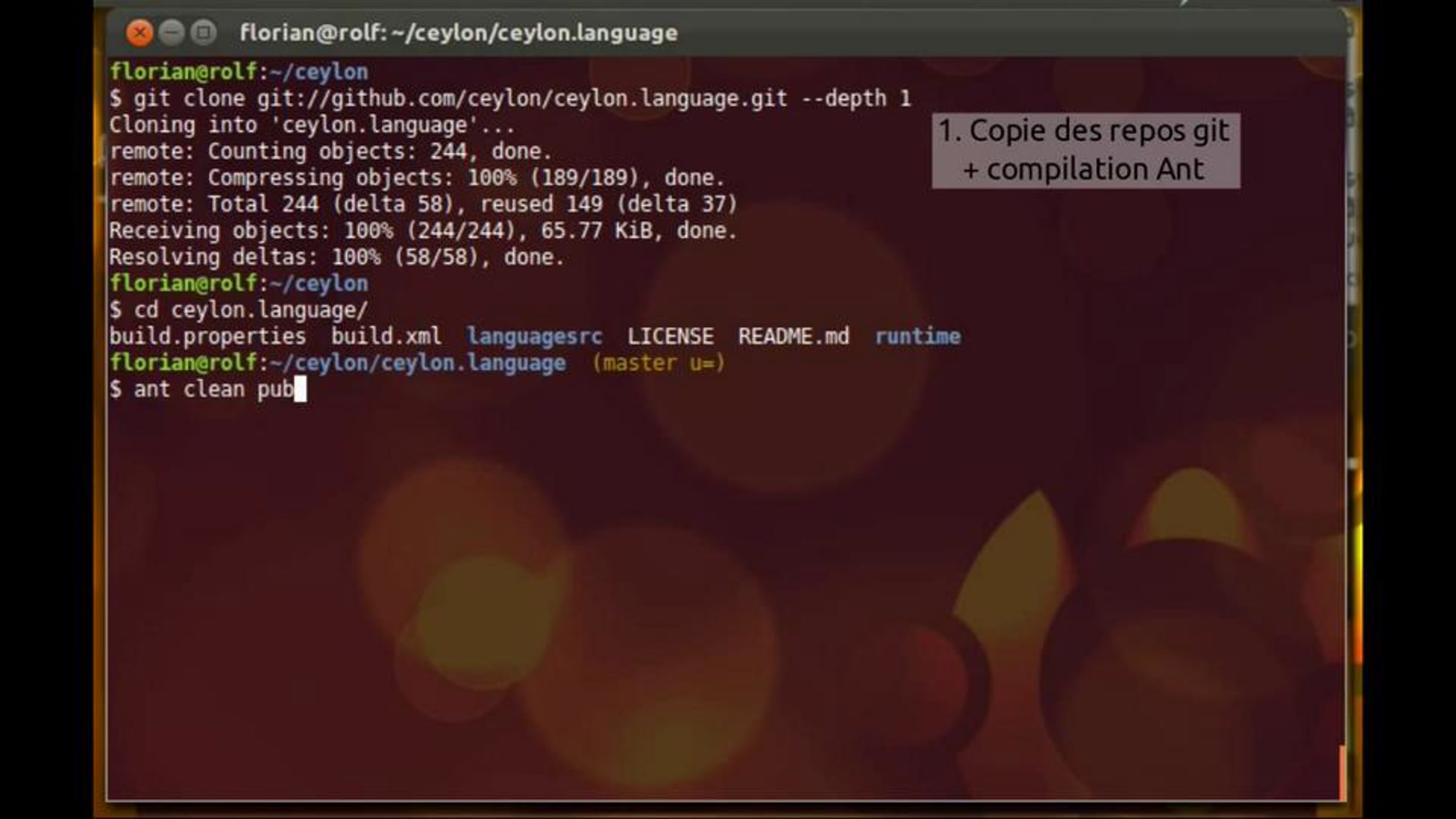Image resolution: width=1456 pixels, height=819 pixels.
Task: Click the 'Receiving objects' output line
Action: pyautogui.click(x=423, y=231)
